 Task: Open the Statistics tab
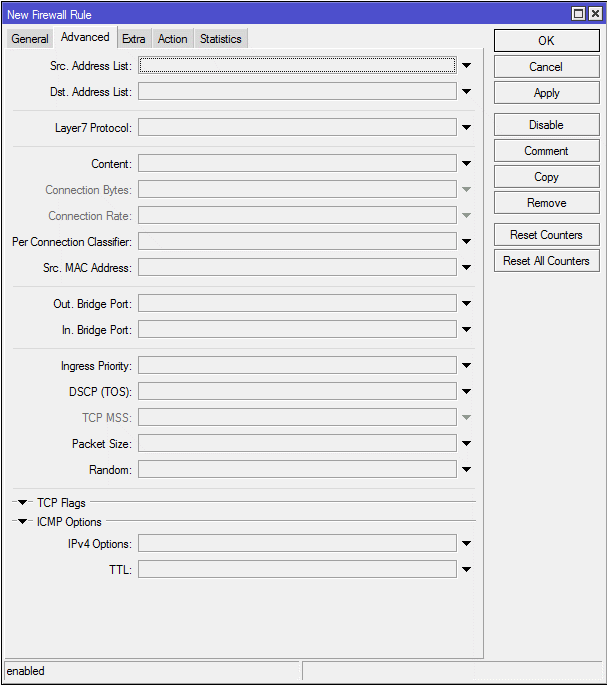pyautogui.click(x=220, y=39)
